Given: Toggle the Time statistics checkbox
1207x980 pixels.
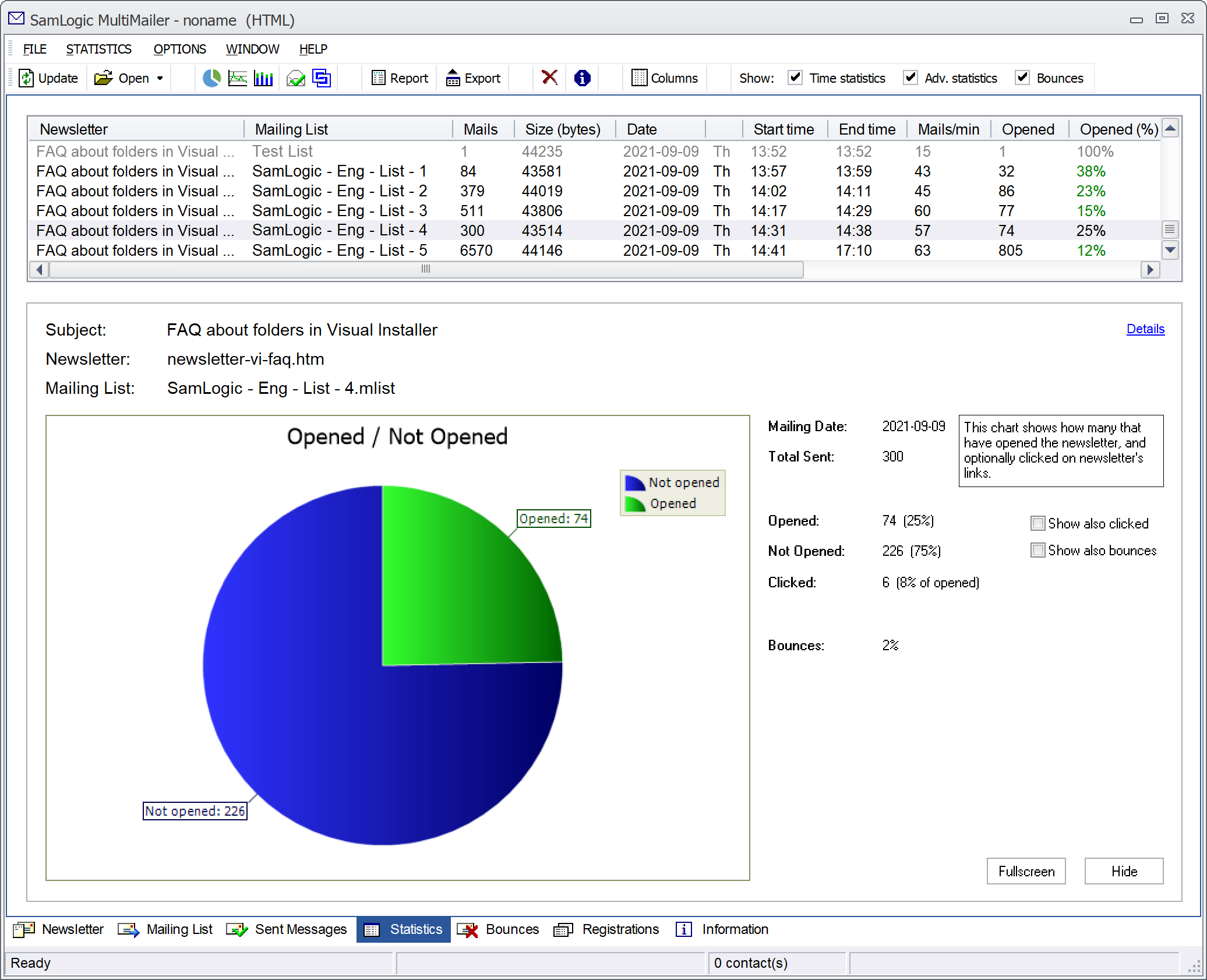Looking at the screenshot, I should click(x=792, y=78).
